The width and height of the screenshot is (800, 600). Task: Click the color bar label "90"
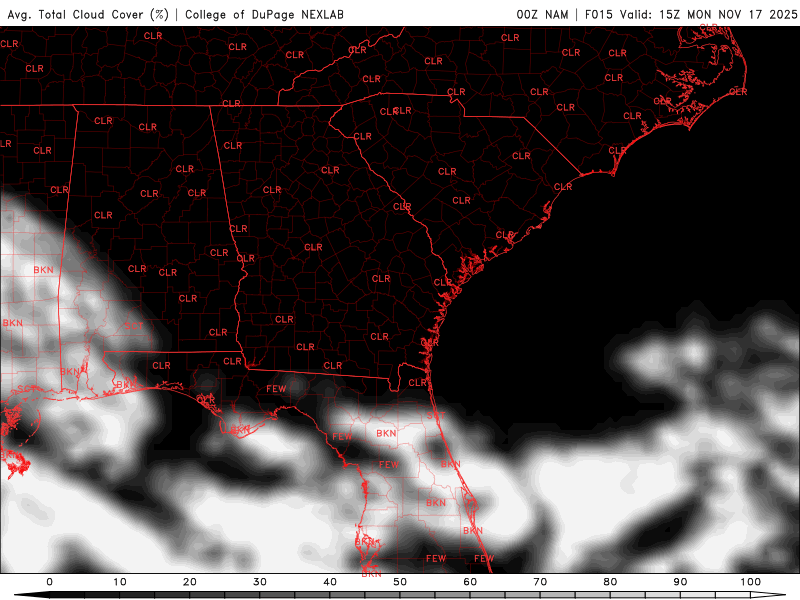pyautogui.click(x=681, y=582)
